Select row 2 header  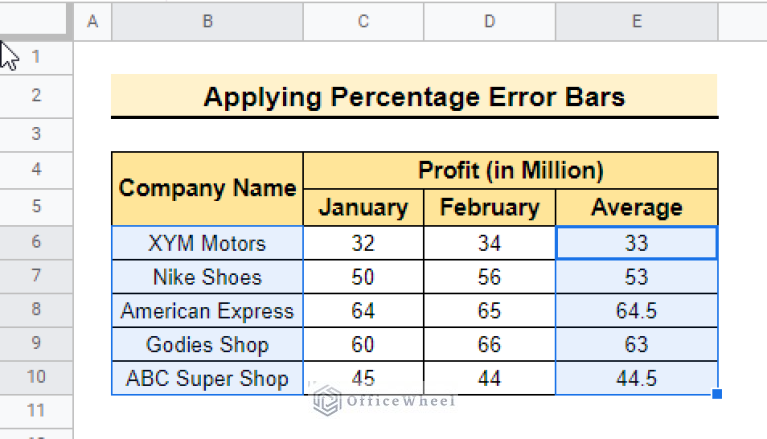pyautogui.click(x=36, y=95)
